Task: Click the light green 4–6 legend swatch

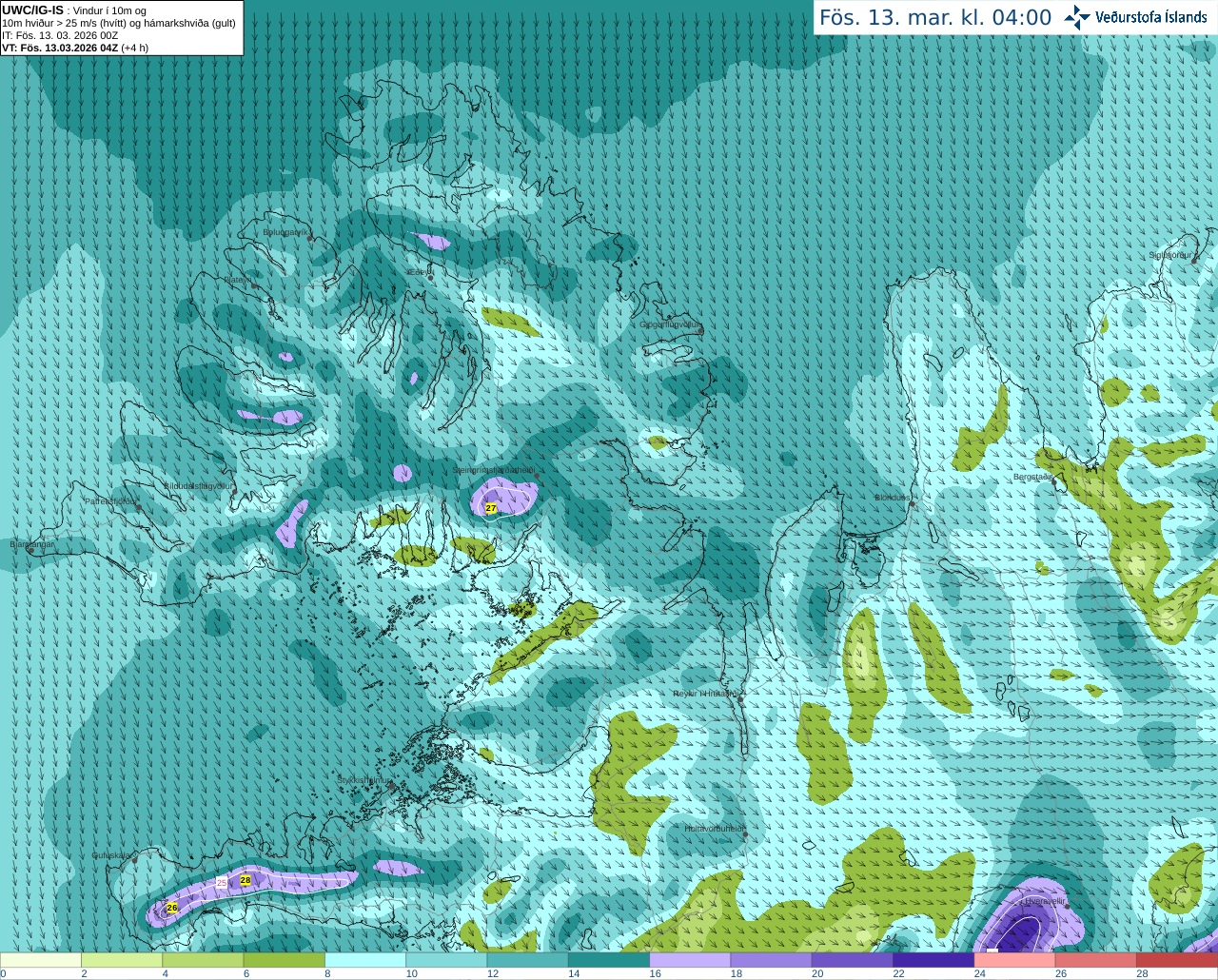Action: pyautogui.click(x=203, y=960)
